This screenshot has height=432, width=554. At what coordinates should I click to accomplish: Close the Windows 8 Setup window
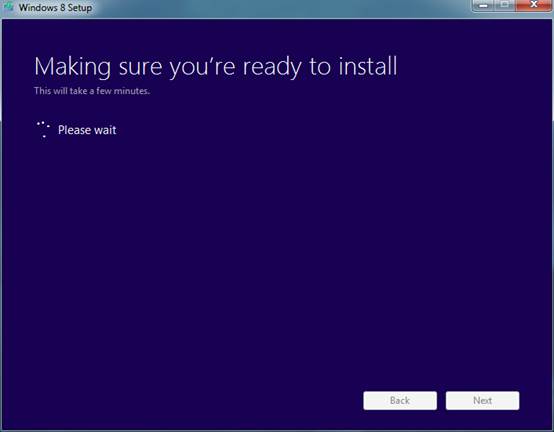534,5
